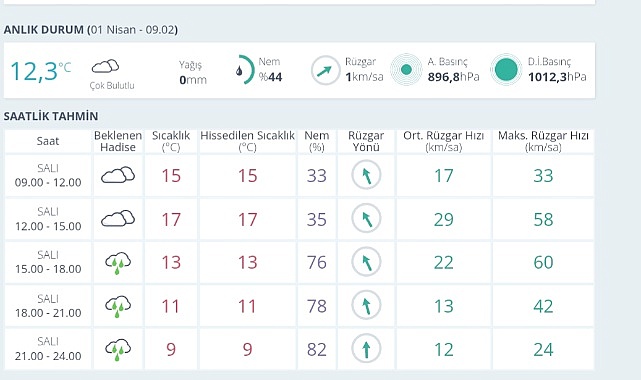Click the Nem %44 value
This screenshot has width=641, height=380.
pos(270,77)
